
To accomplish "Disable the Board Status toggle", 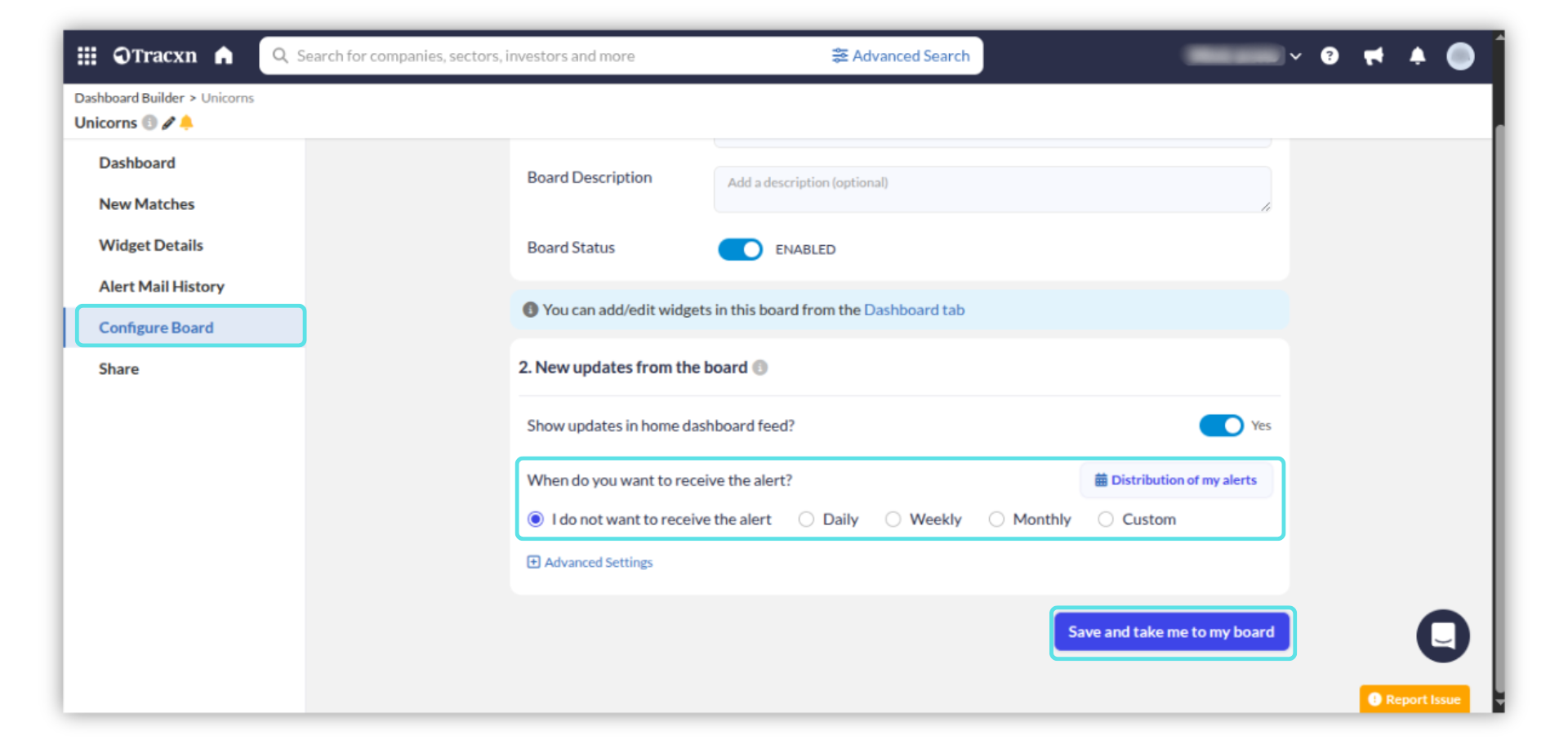I will coord(740,249).
